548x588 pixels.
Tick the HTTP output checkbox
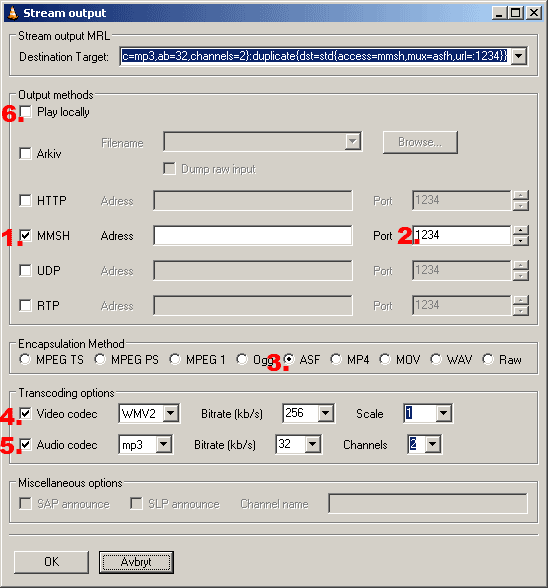pos(26,200)
